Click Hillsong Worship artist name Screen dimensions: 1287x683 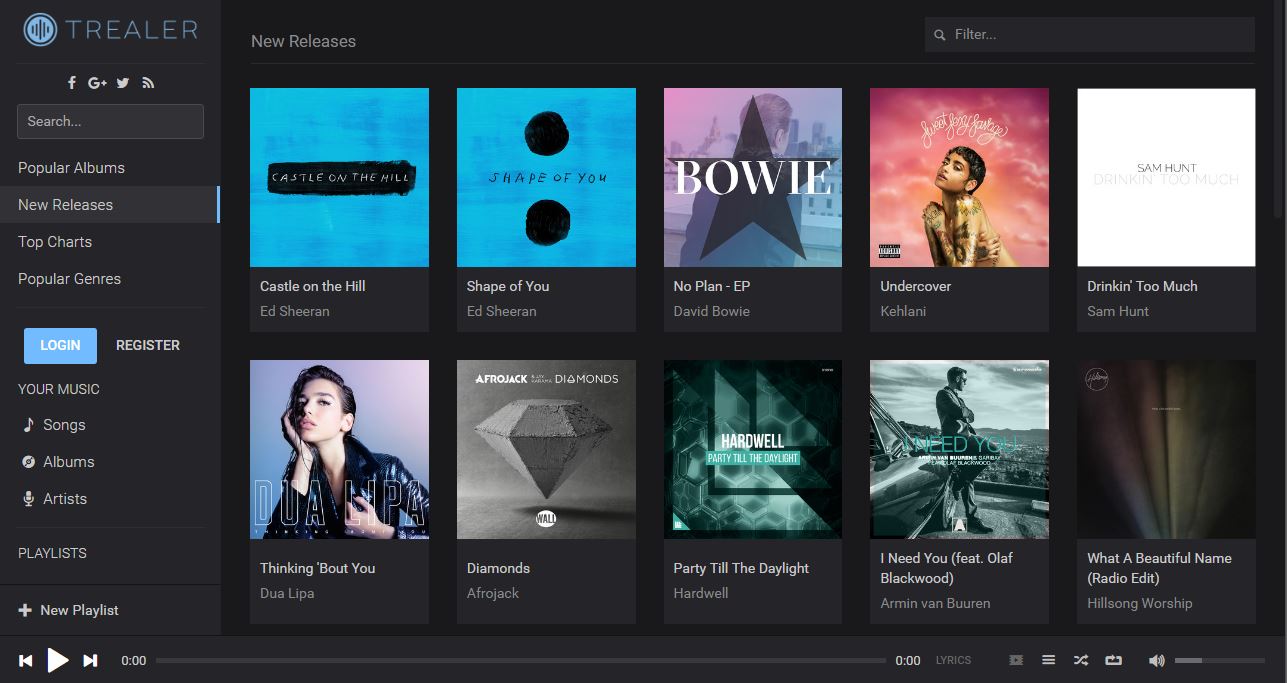pyautogui.click(x=1140, y=603)
